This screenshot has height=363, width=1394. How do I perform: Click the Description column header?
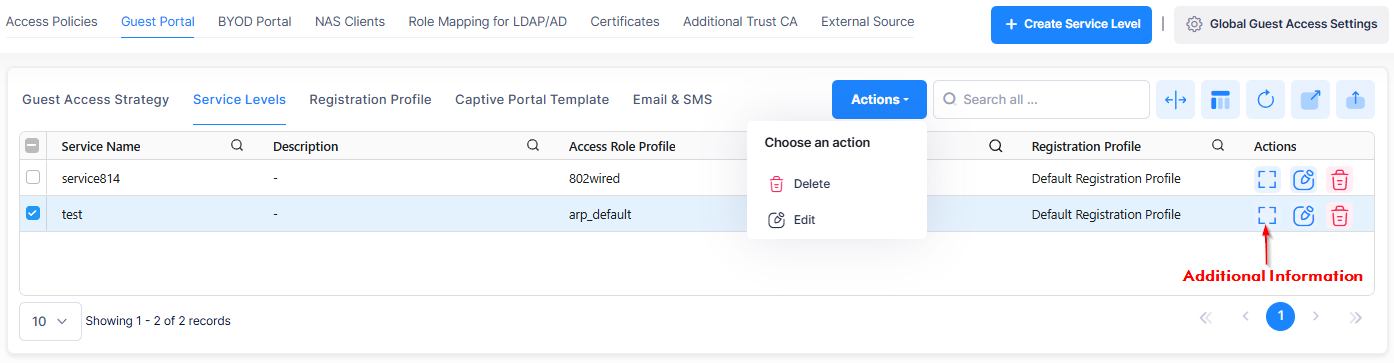coord(306,146)
